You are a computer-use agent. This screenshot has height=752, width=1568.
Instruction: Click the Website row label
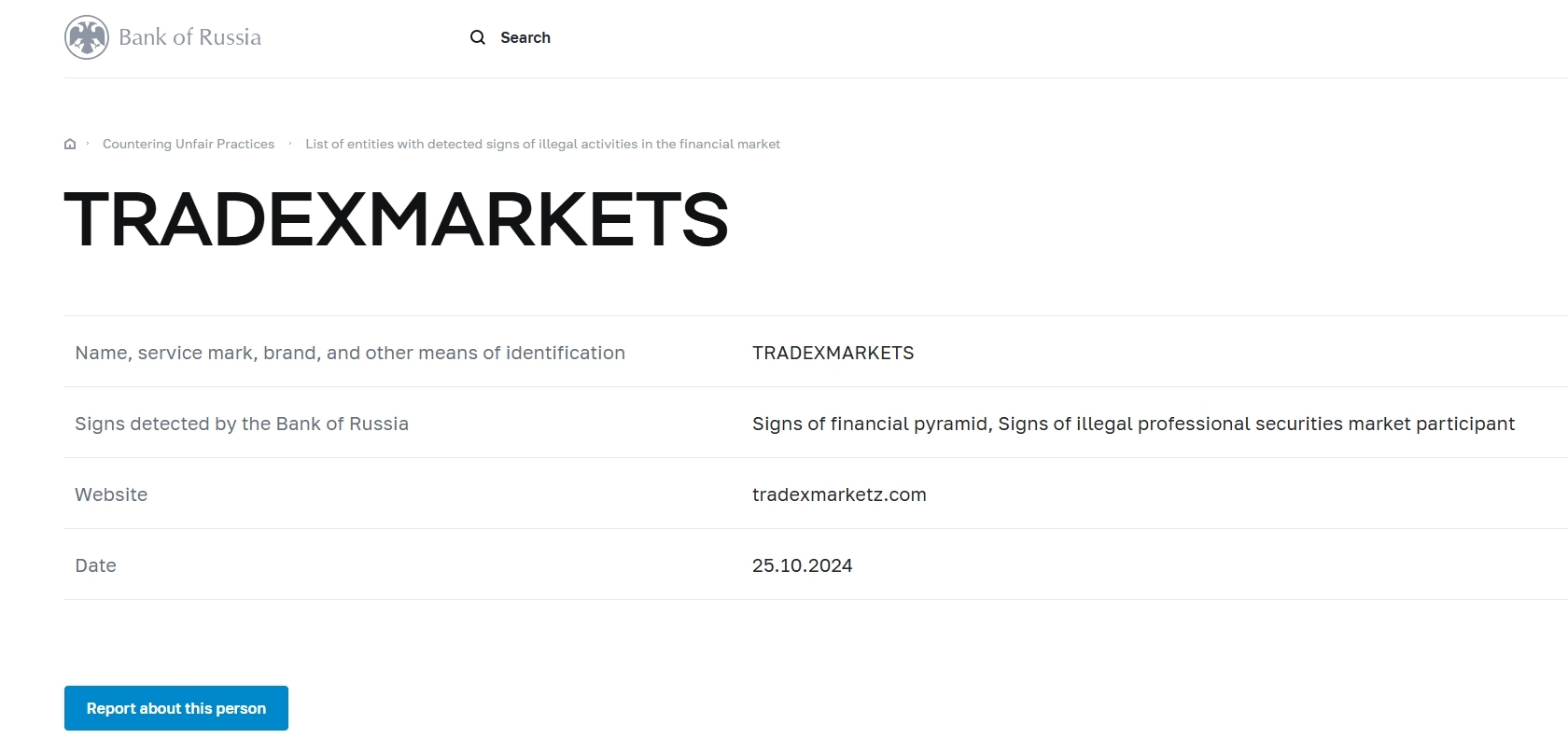click(x=111, y=494)
